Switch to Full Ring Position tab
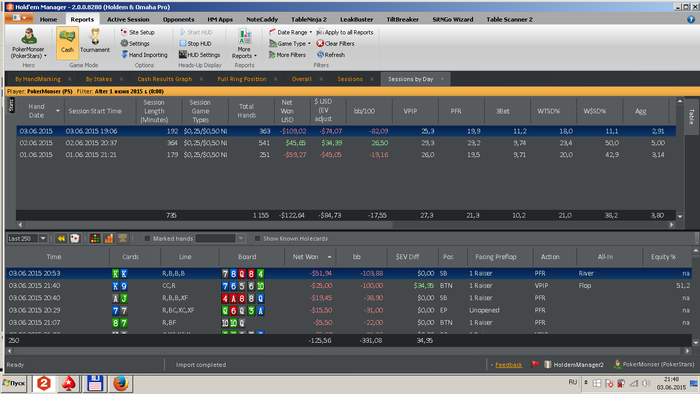This screenshot has height=394, width=700. 242,79
